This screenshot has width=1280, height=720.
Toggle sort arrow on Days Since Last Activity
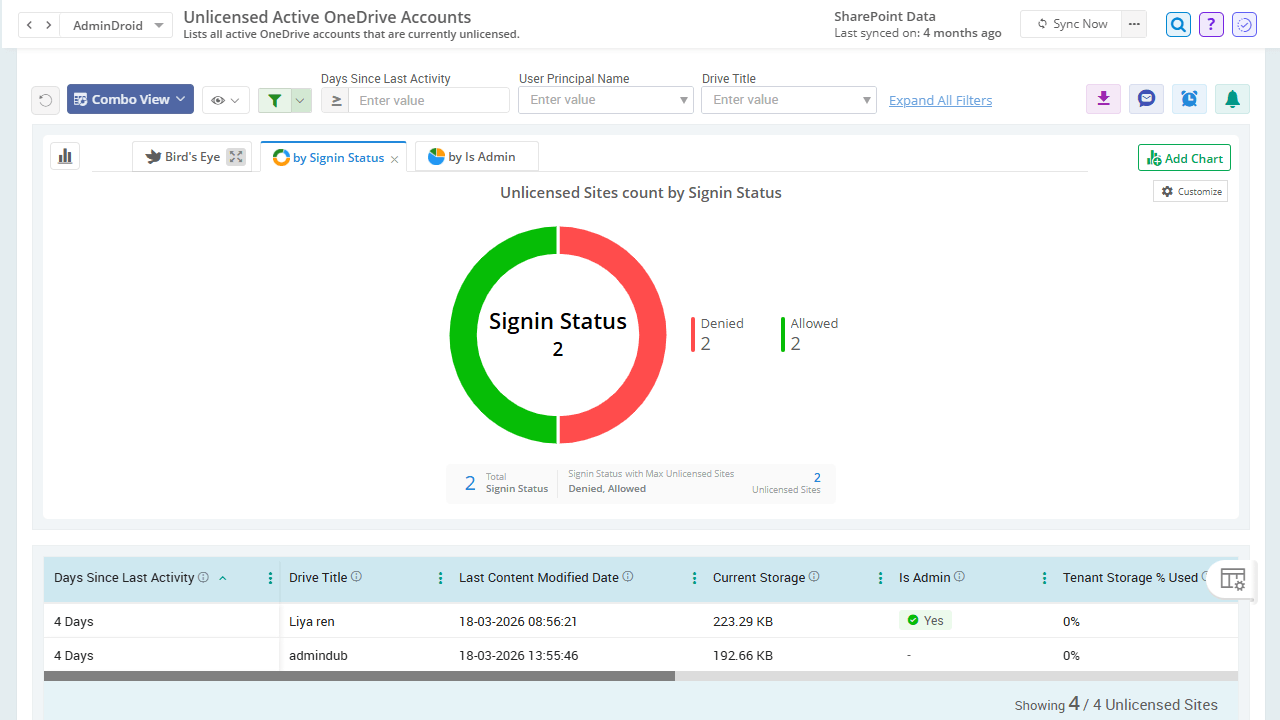click(x=222, y=578)
